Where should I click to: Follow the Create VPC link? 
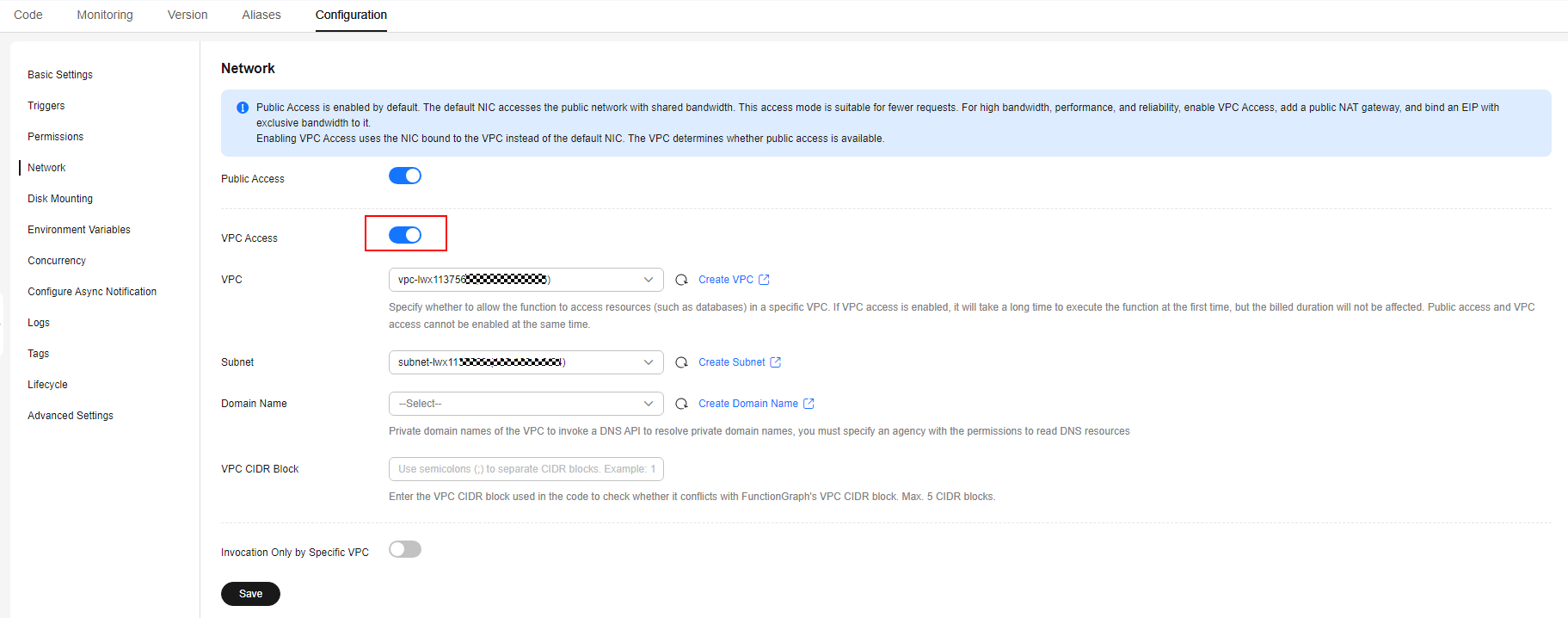726,280
